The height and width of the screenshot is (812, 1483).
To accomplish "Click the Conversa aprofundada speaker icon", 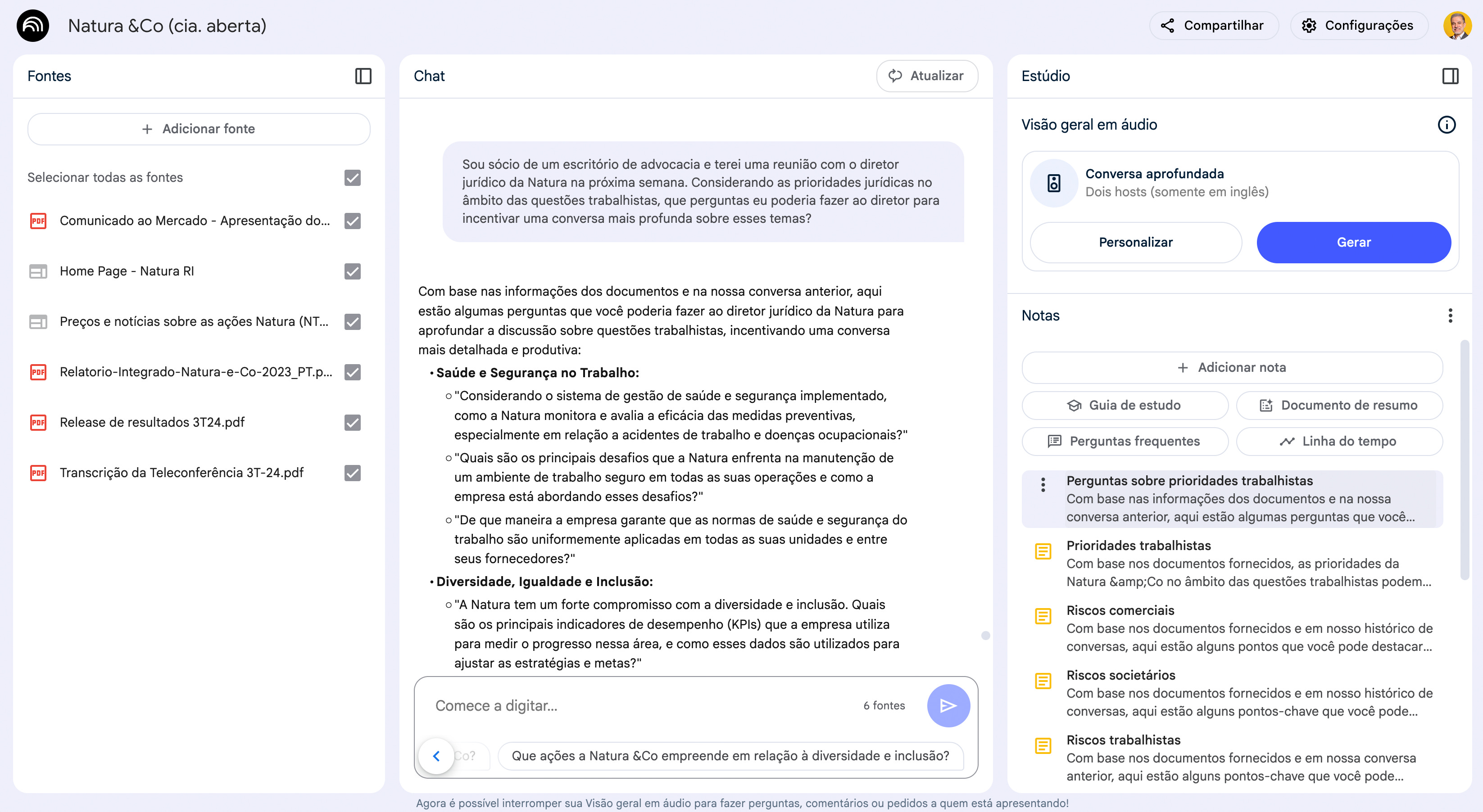I will pos(1053,184).
